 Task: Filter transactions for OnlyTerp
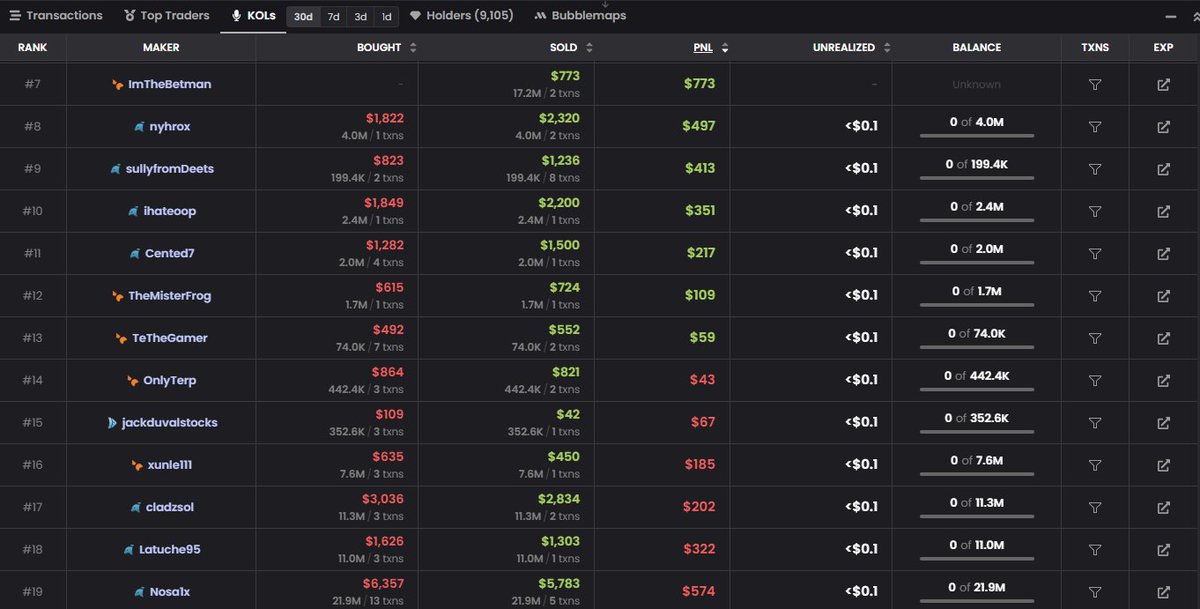pyautogui.click(x=1095, y=380)
